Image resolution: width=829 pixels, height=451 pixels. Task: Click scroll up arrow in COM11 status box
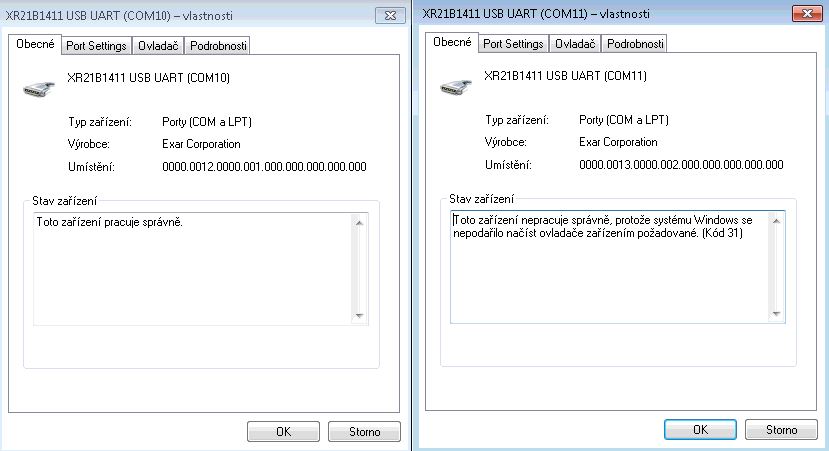(776, 221)
